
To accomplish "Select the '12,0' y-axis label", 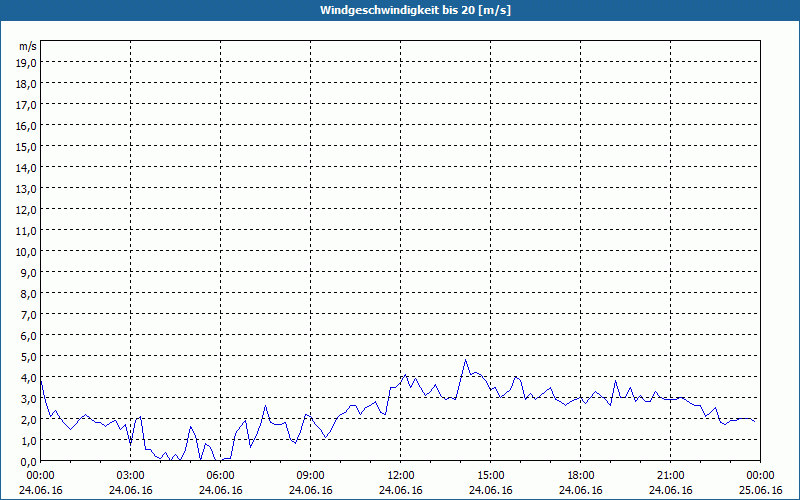I will tap(27, 210).
